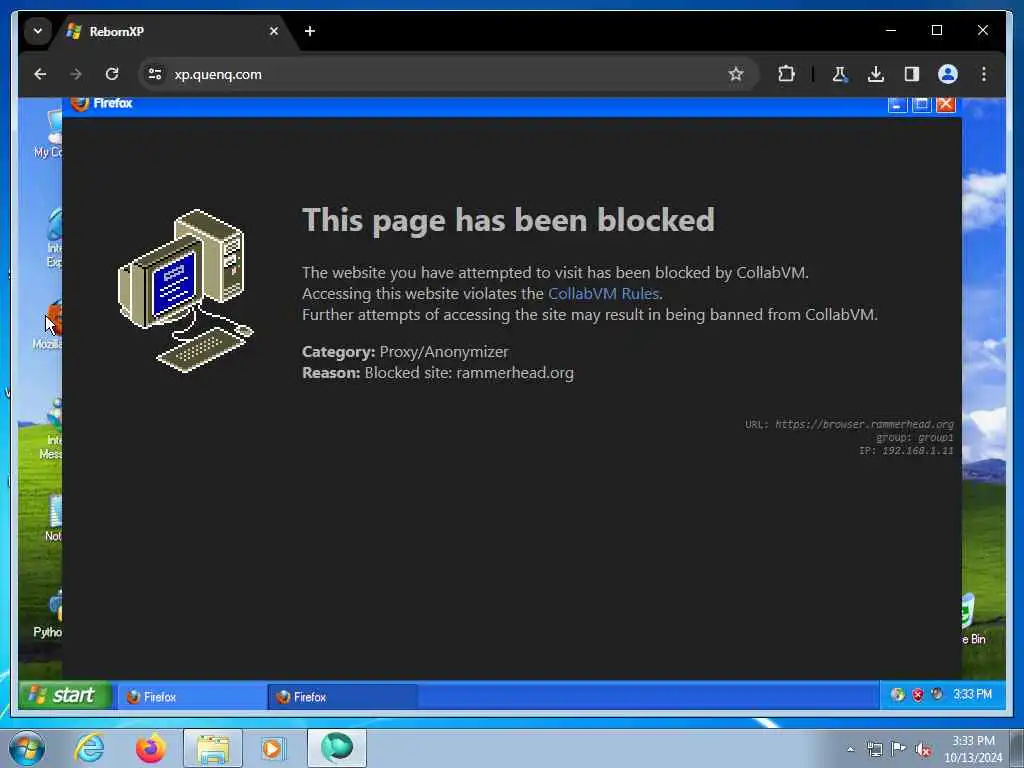Open Chrome's three-dot menu
This screenshot has width=1024, height=768.
pyautogui.click(x=984, y=74)
